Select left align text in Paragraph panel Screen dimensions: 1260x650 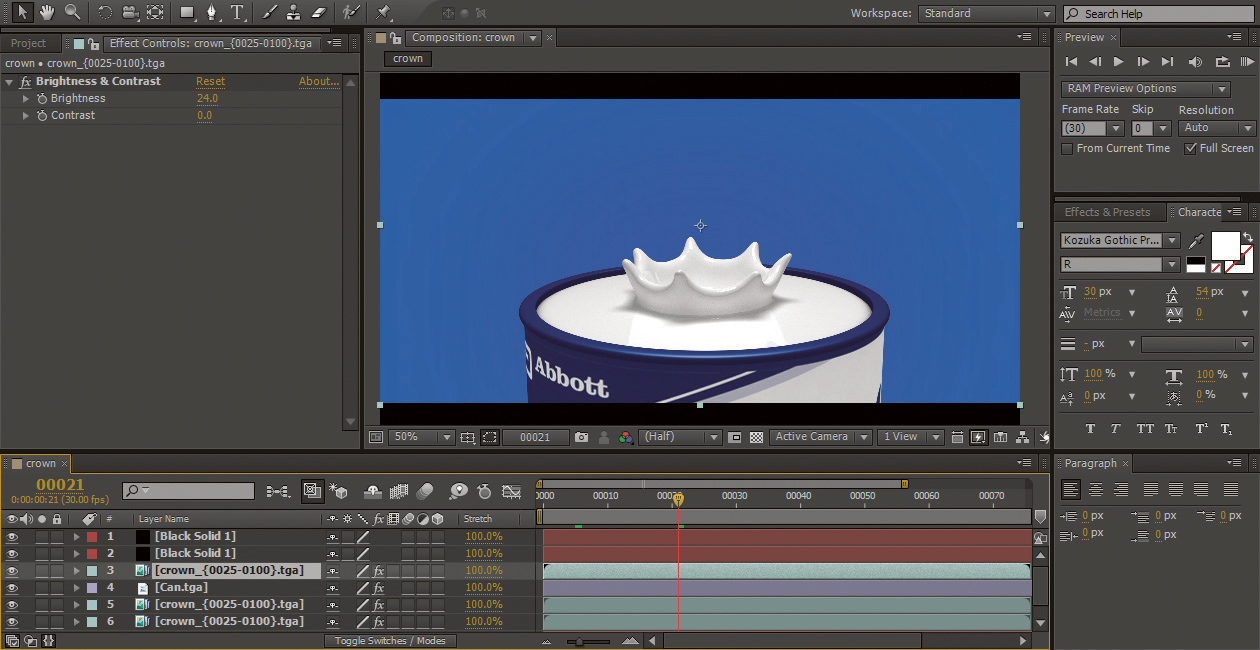point(1071,489)
